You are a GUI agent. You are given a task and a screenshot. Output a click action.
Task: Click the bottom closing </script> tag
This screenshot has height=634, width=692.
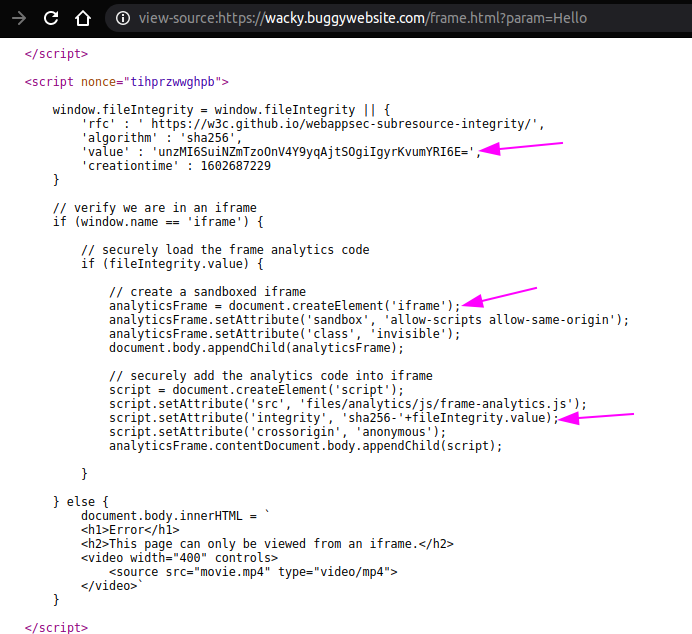(x=56, y=628)
